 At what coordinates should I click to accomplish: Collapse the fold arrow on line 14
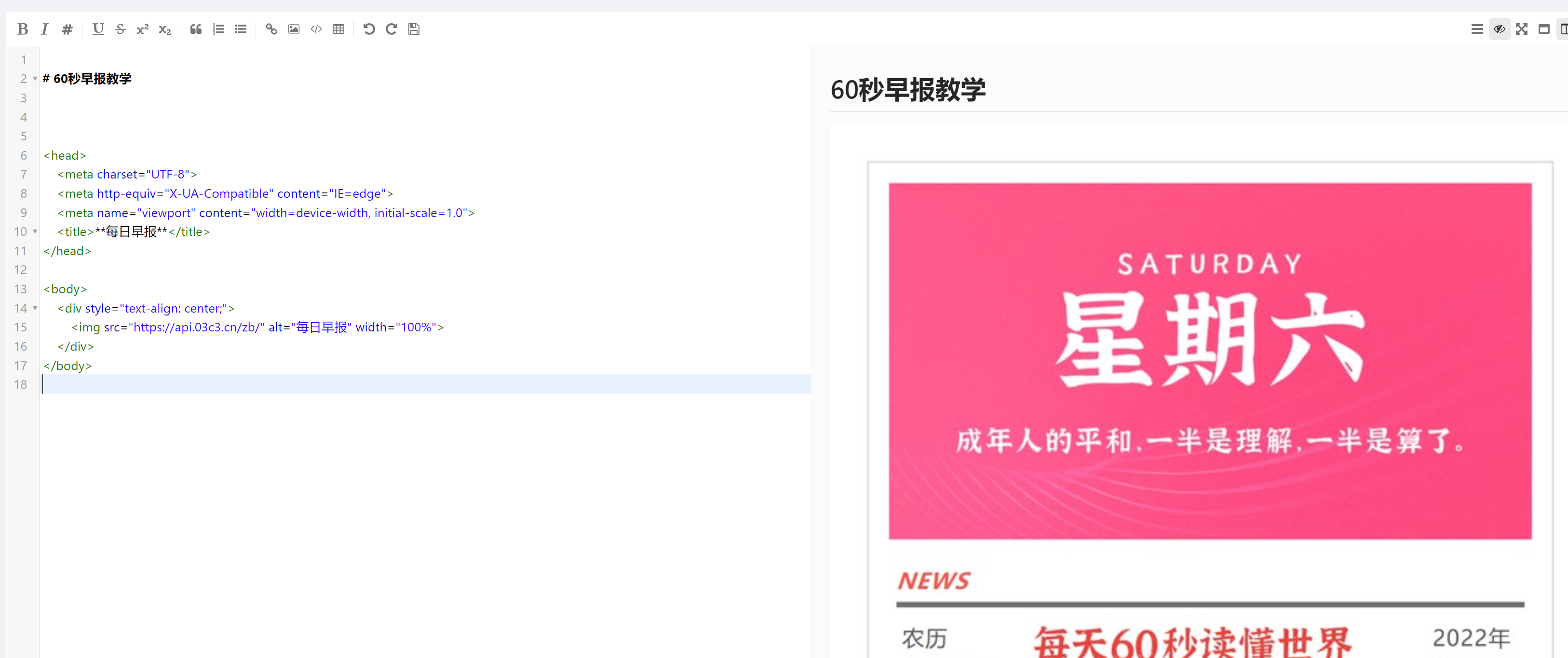(35, 308)
